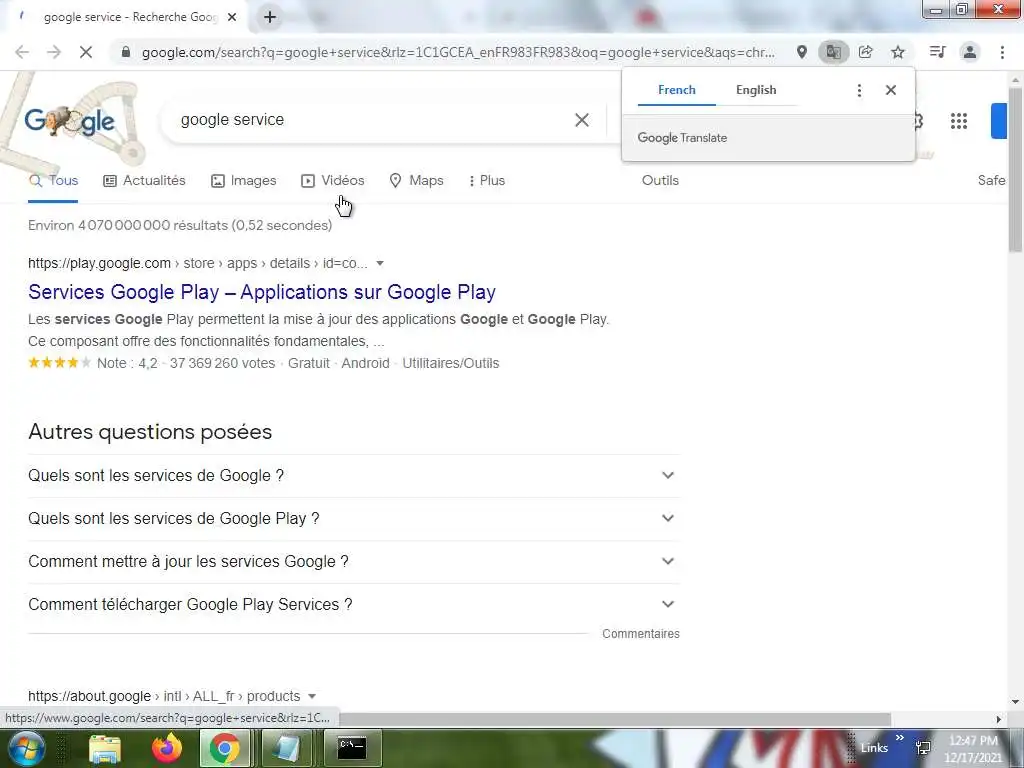Clear the search box with X
Screen dimensions: 1024x768
(581, 120)
